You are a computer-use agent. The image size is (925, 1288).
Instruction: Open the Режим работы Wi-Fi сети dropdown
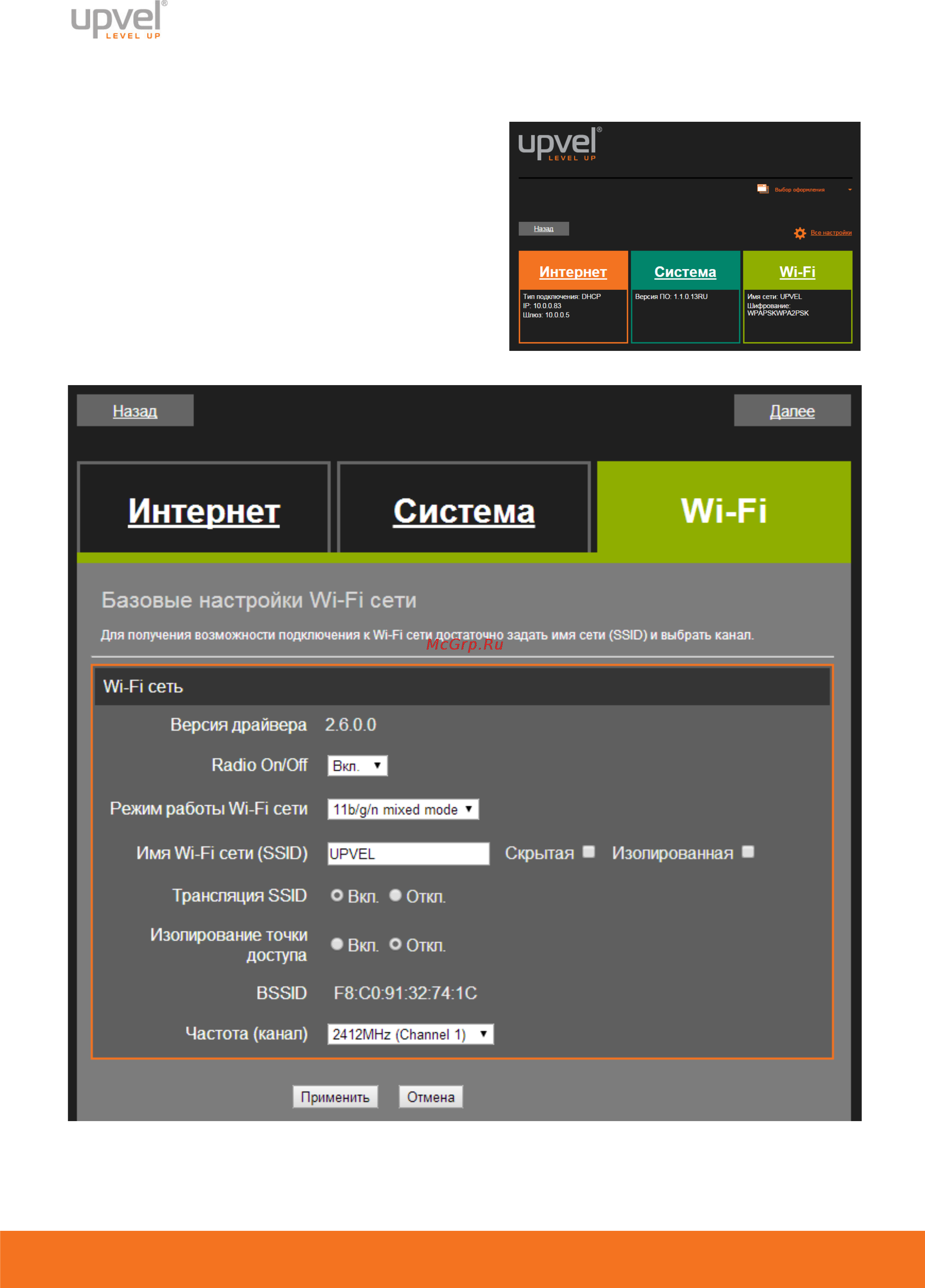coord(403,809)
